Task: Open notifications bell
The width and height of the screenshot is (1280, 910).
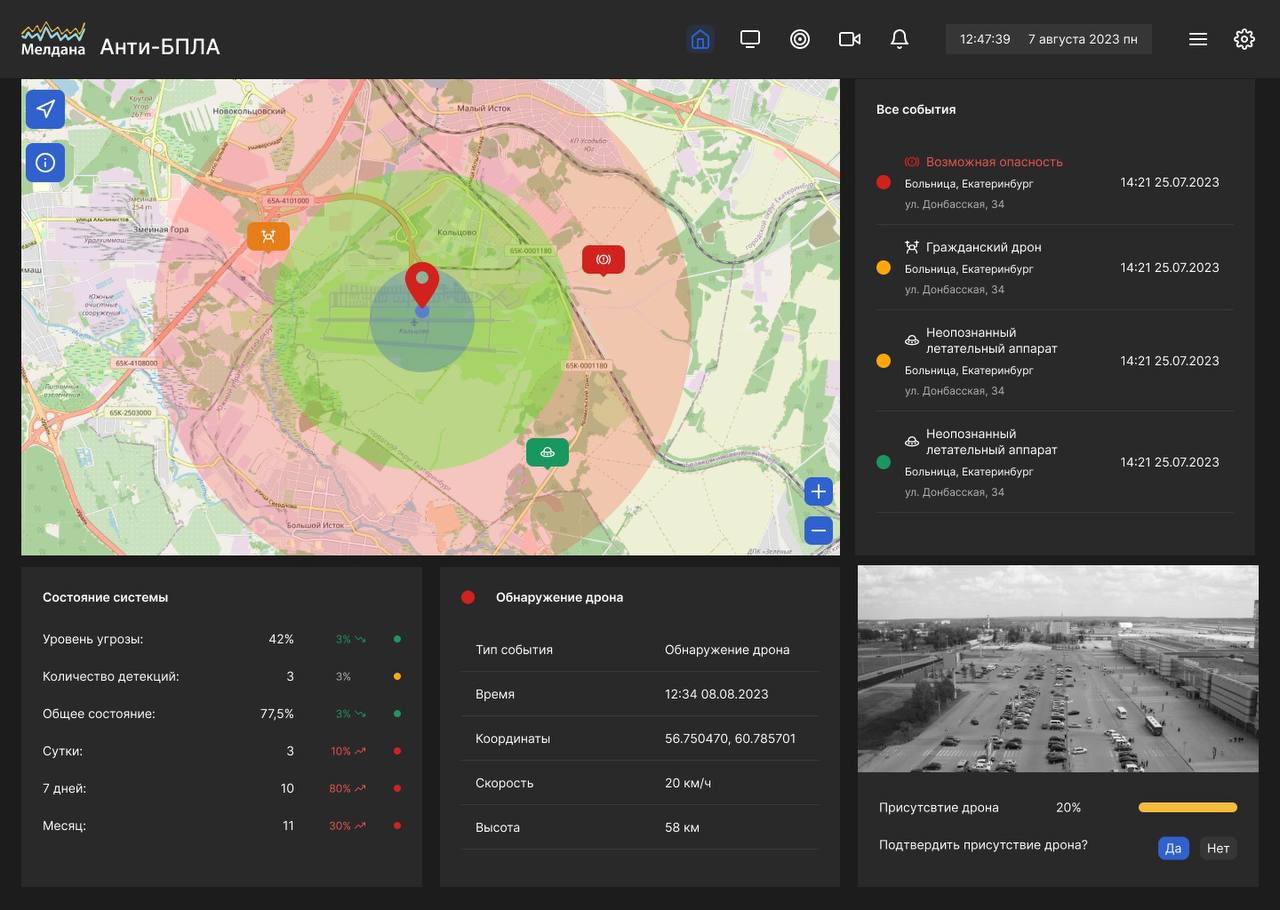Action: (899, 39)
